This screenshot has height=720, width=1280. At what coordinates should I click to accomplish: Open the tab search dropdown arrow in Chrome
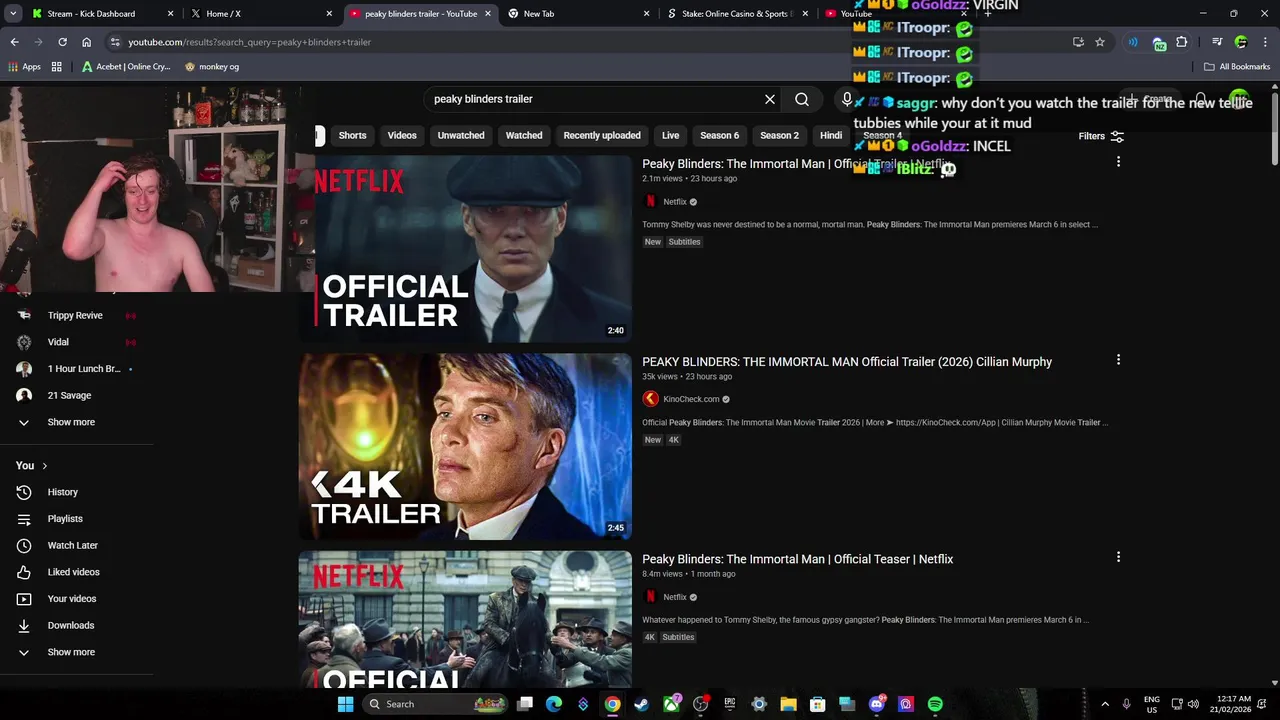(x=13, y=14)
